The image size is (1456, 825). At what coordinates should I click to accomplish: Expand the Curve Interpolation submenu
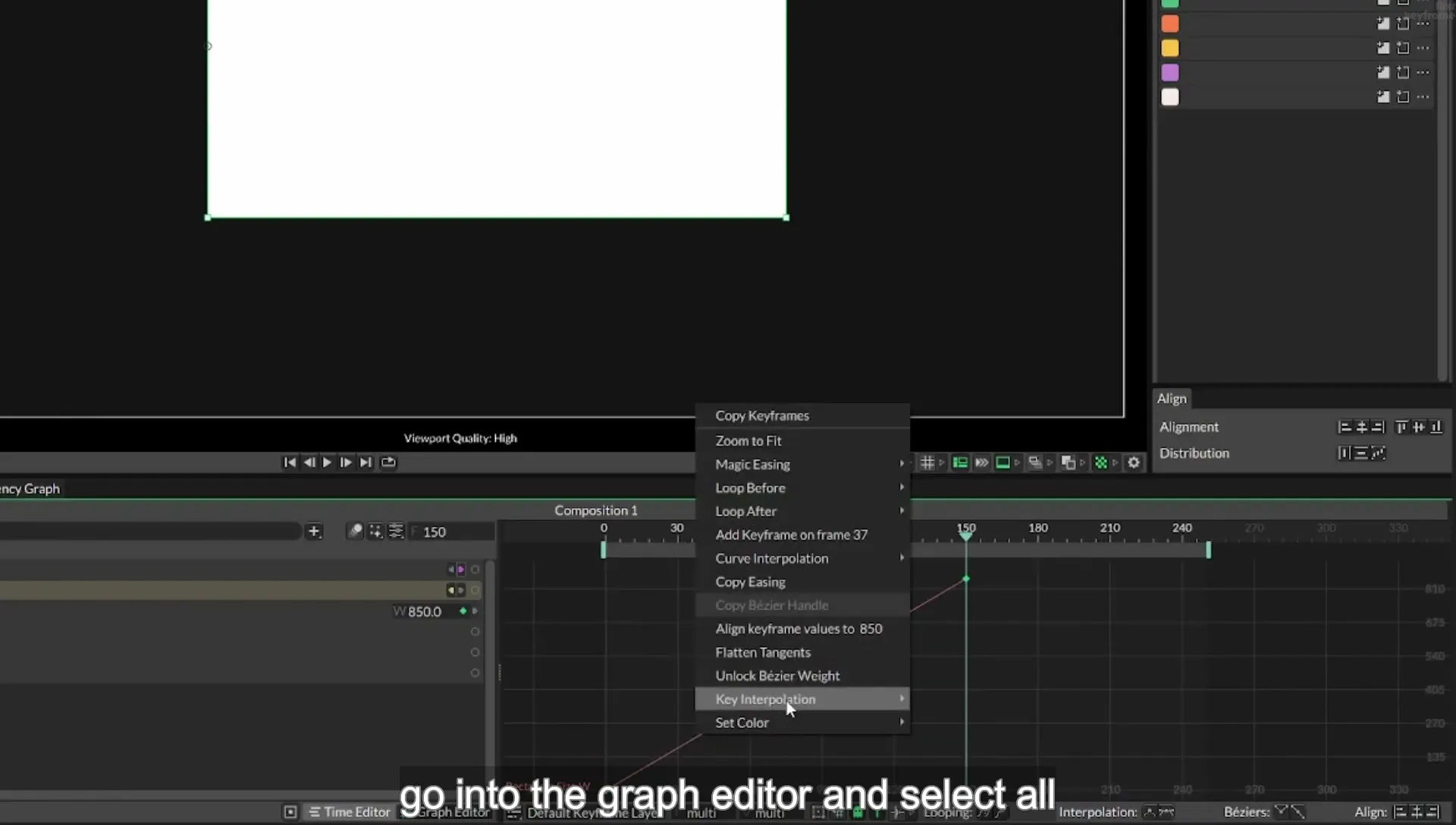[802, 558]
